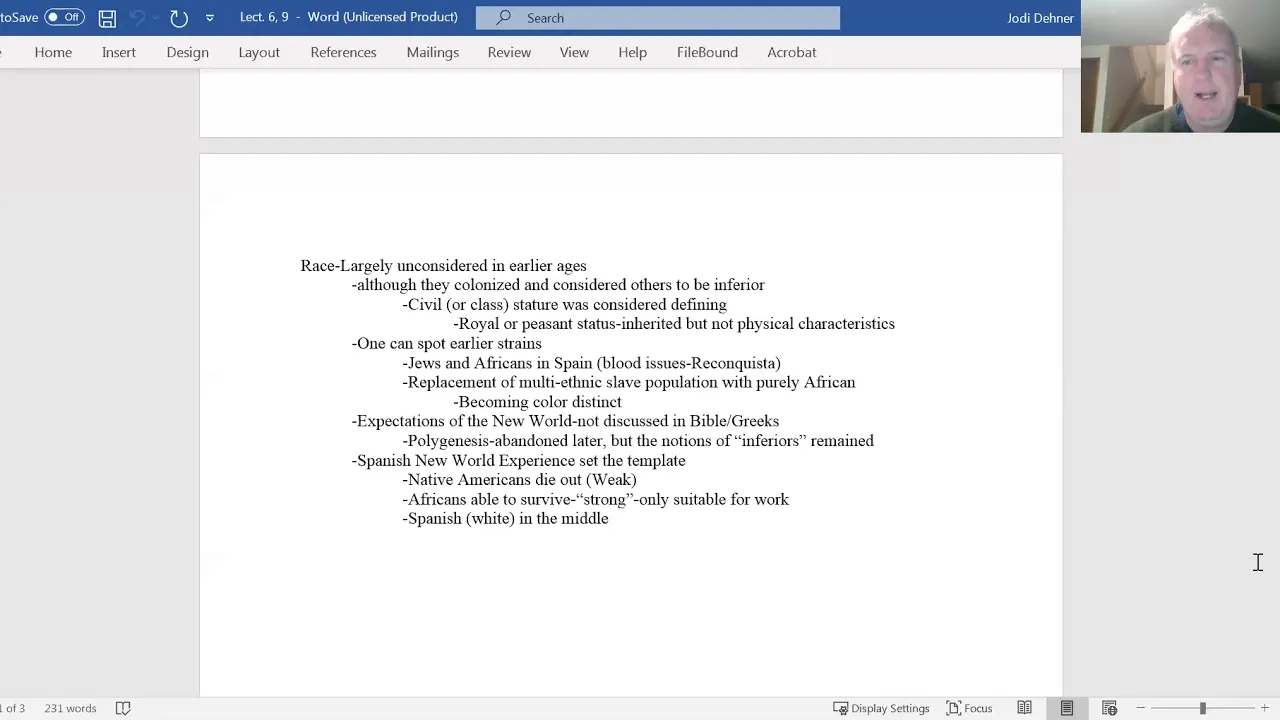Click the Save disk icon

[107, 18]
